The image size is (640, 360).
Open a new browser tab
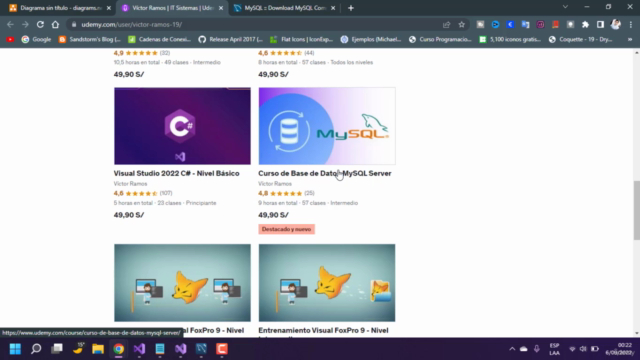point(351,8)
